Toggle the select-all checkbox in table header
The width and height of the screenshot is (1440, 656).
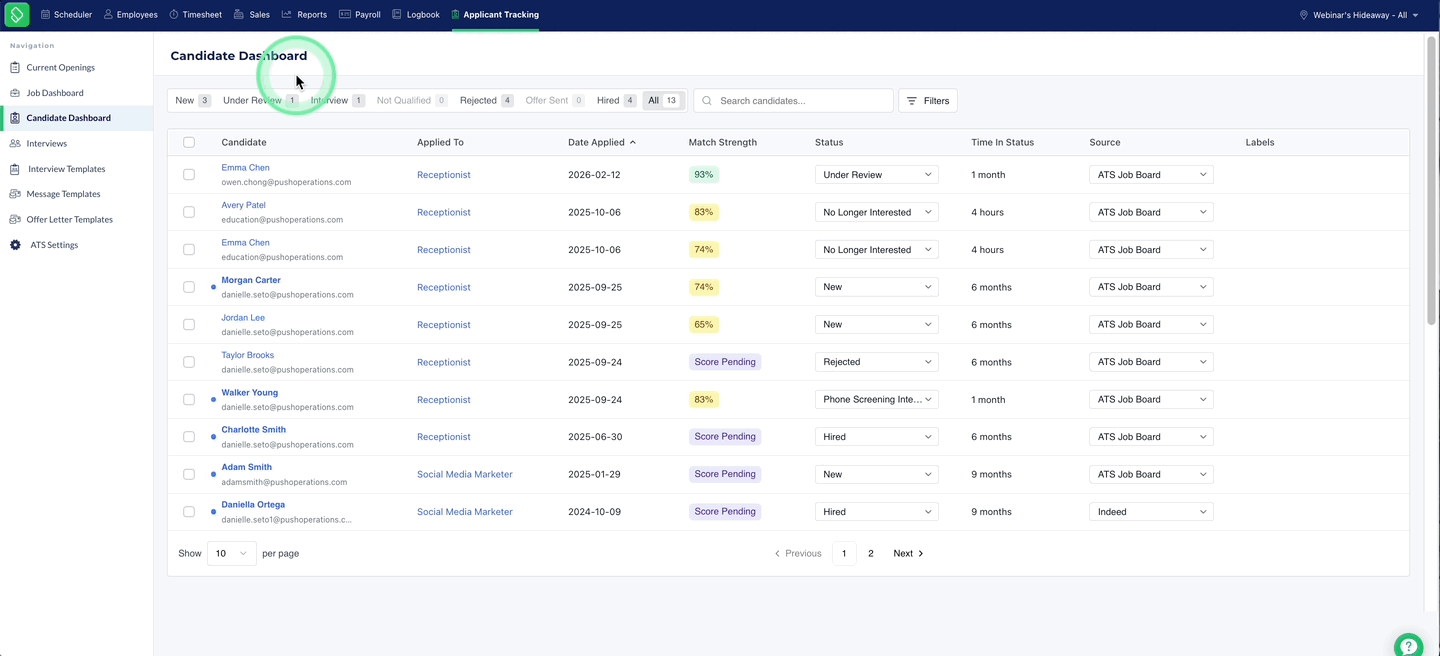pos(189,142)
